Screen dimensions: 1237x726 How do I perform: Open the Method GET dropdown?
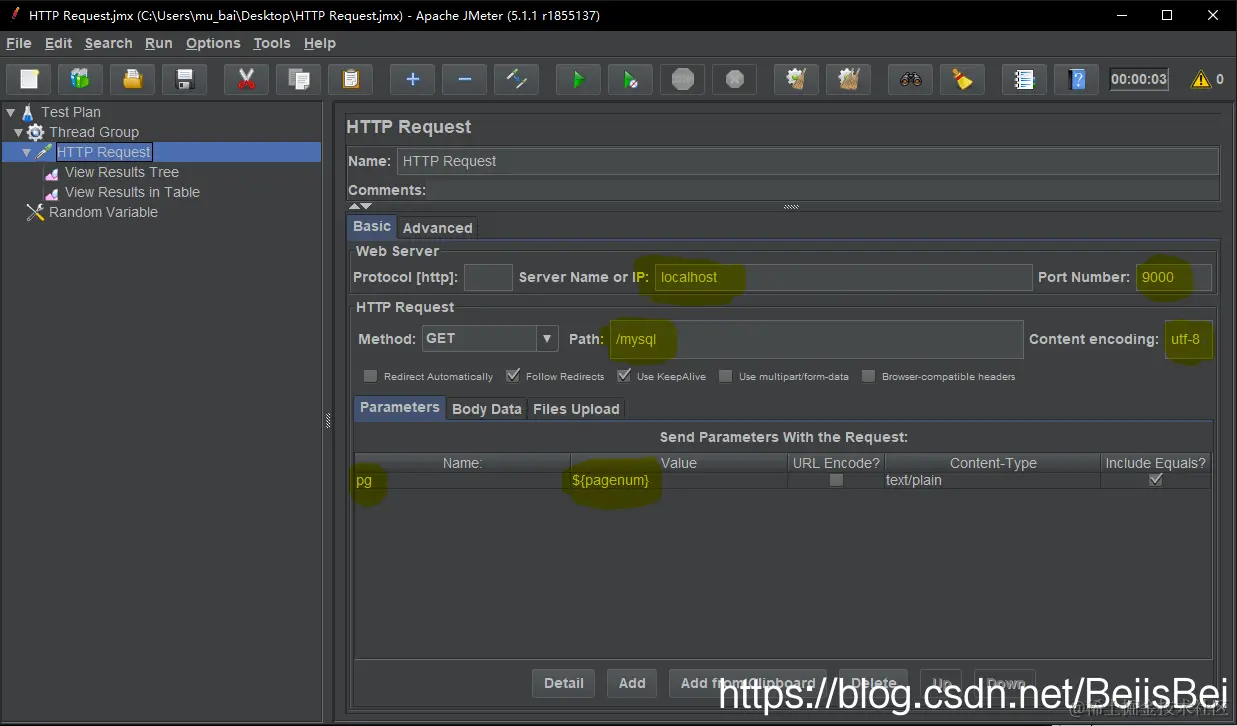pos(547,339)
